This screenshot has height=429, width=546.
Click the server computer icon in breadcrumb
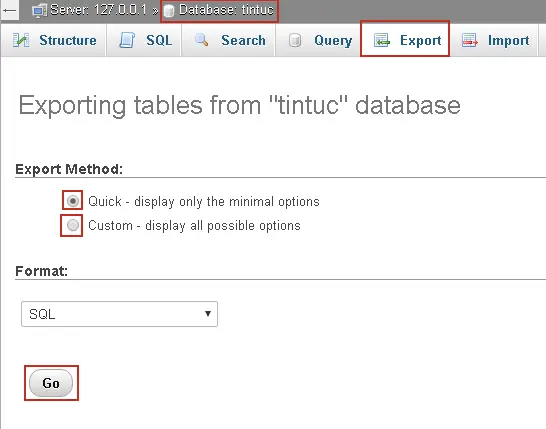pos(39,10)
